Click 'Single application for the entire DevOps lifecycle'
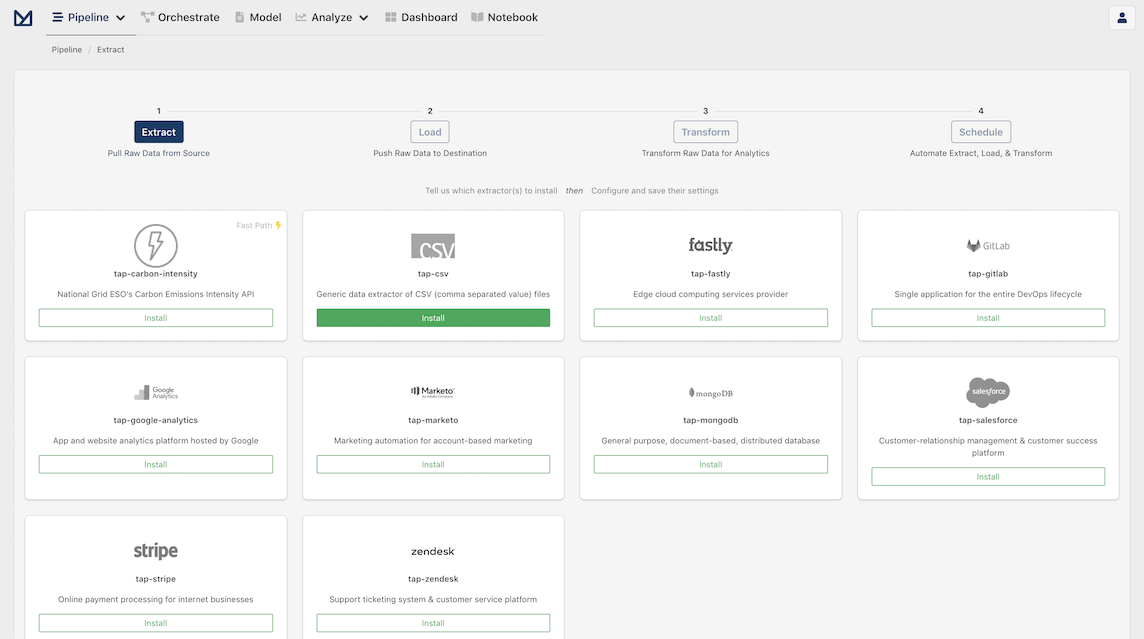Viewport: 1144px width, 639px height. pyautogui.click(x=988, y=295)
